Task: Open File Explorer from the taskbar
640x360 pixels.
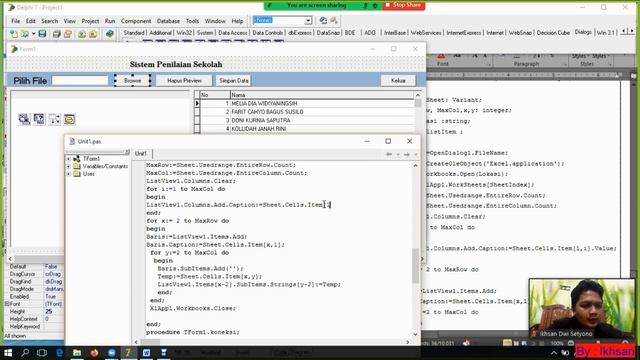Action: pos(77,352)
